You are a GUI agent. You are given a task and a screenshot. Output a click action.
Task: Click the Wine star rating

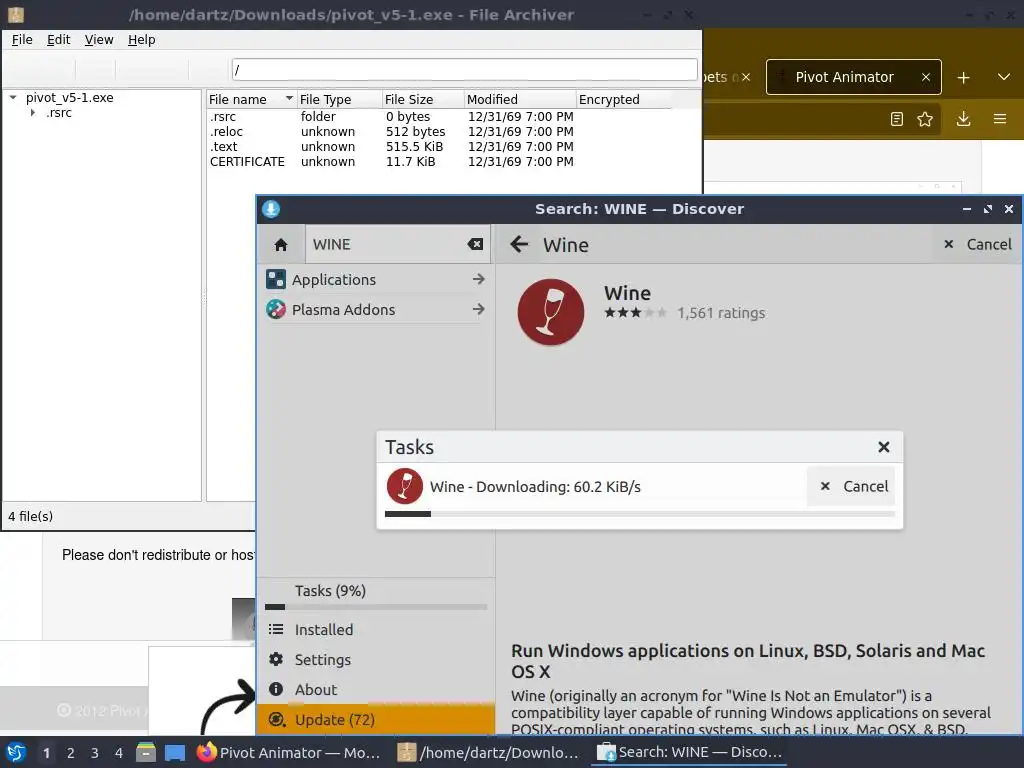point(635,313)
